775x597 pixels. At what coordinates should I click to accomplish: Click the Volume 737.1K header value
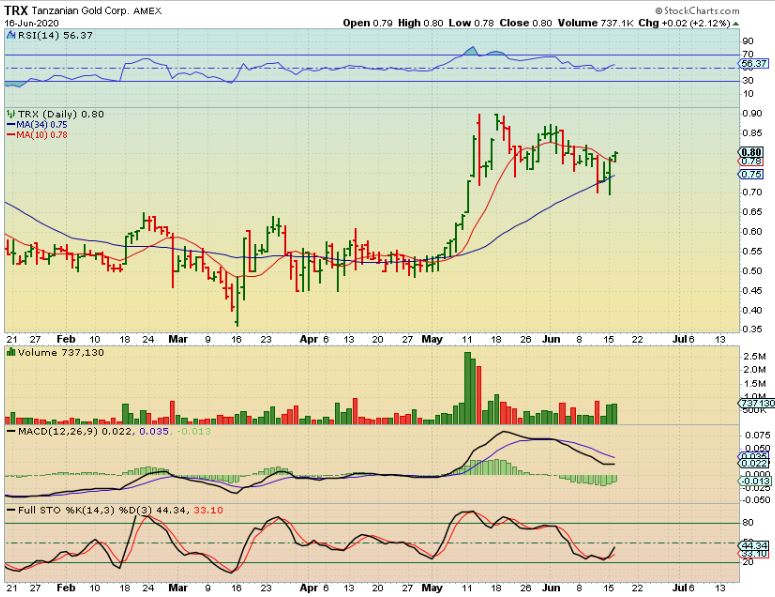tap(596, 23)
